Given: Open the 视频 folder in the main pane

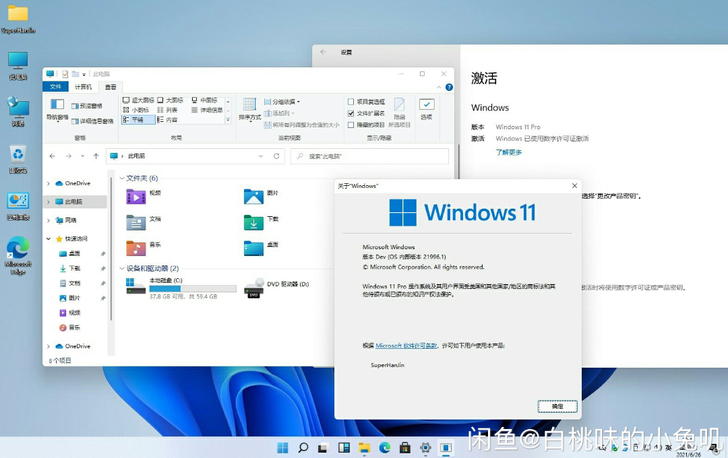Looking at the screenshot, I should click(x=136, y=197).
